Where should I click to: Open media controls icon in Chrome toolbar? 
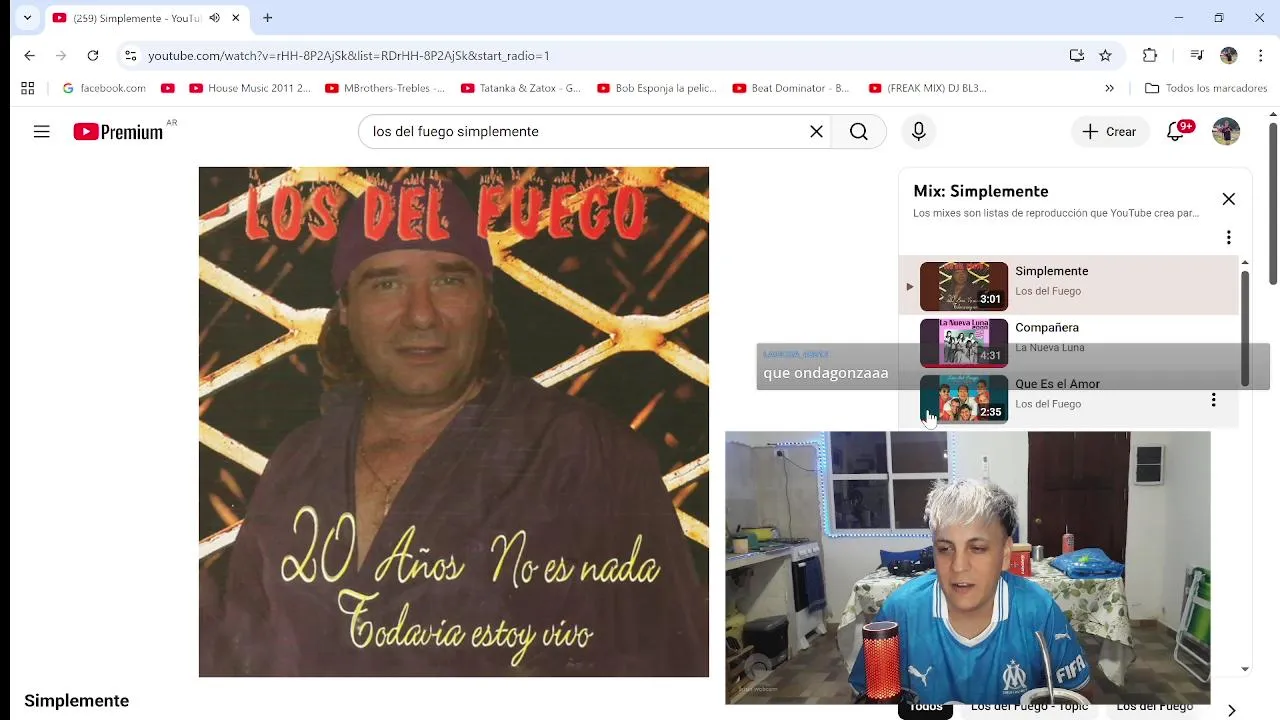point(1196,55)
